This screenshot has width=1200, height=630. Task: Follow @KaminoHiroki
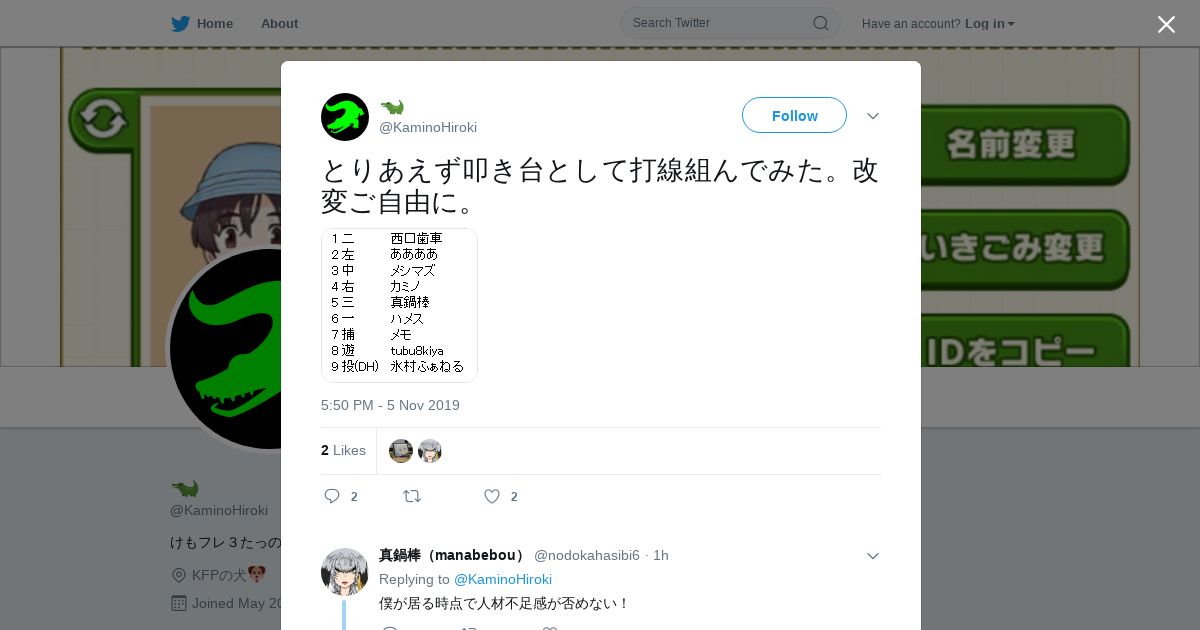794,115
